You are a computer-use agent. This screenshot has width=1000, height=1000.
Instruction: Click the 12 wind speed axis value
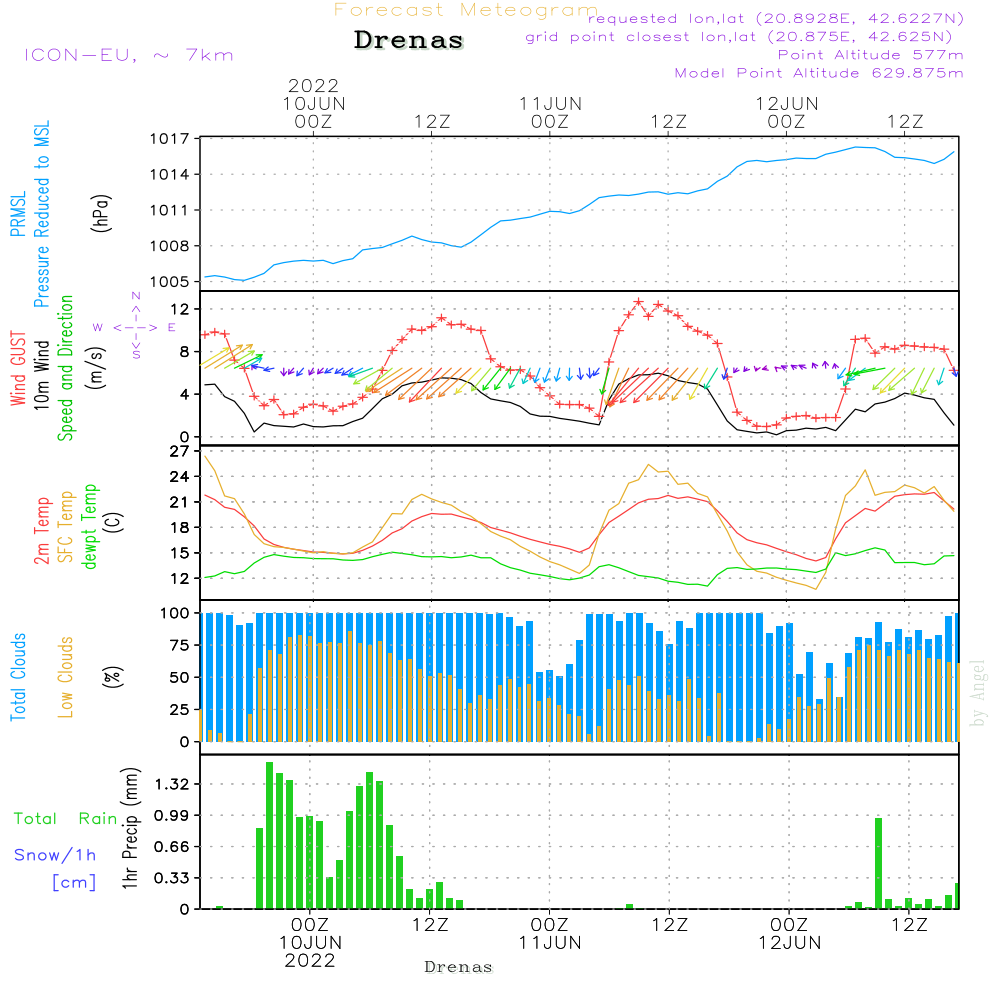point(180,309)
